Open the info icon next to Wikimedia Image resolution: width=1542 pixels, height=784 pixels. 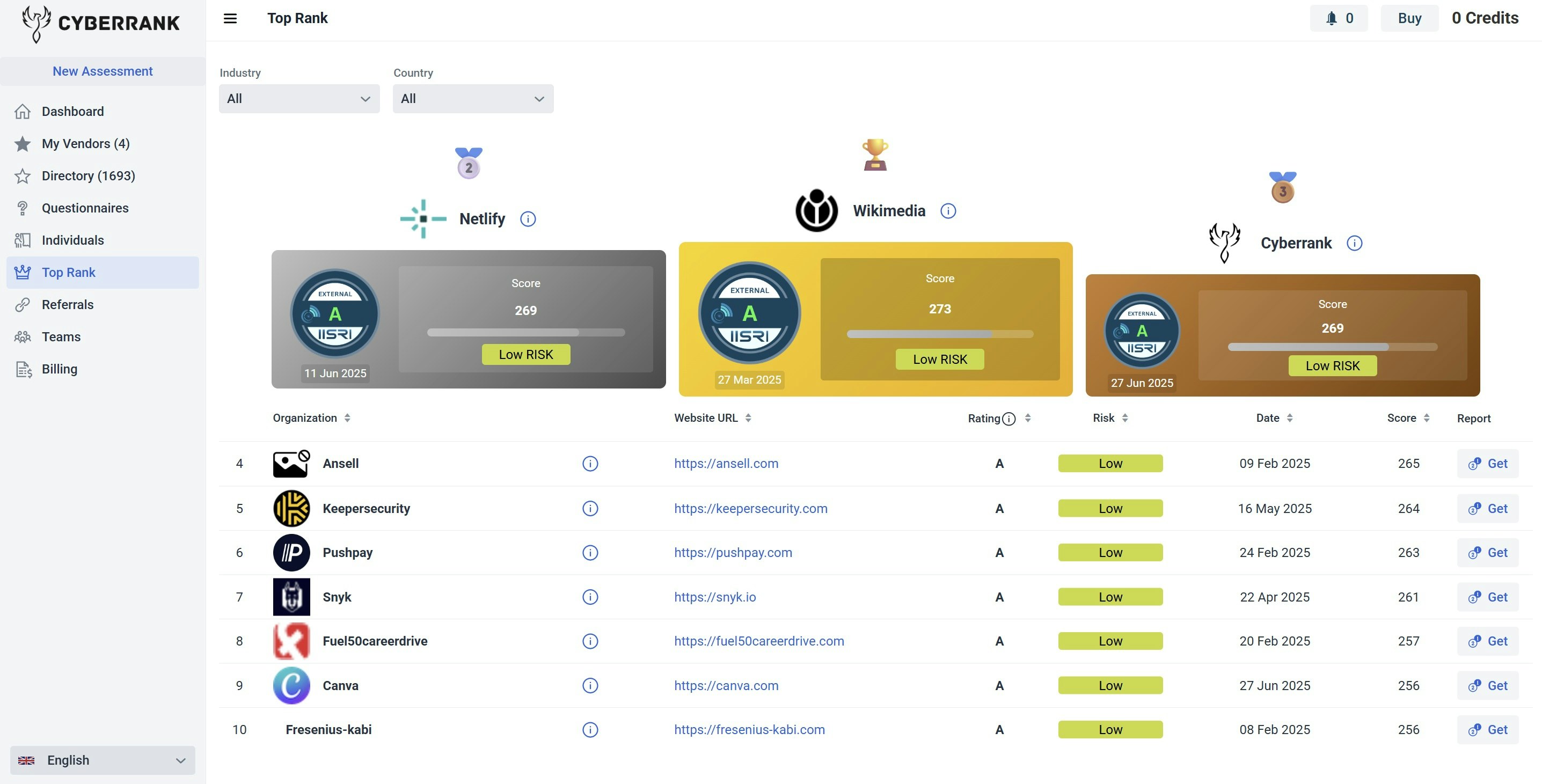tap(948, 211)
